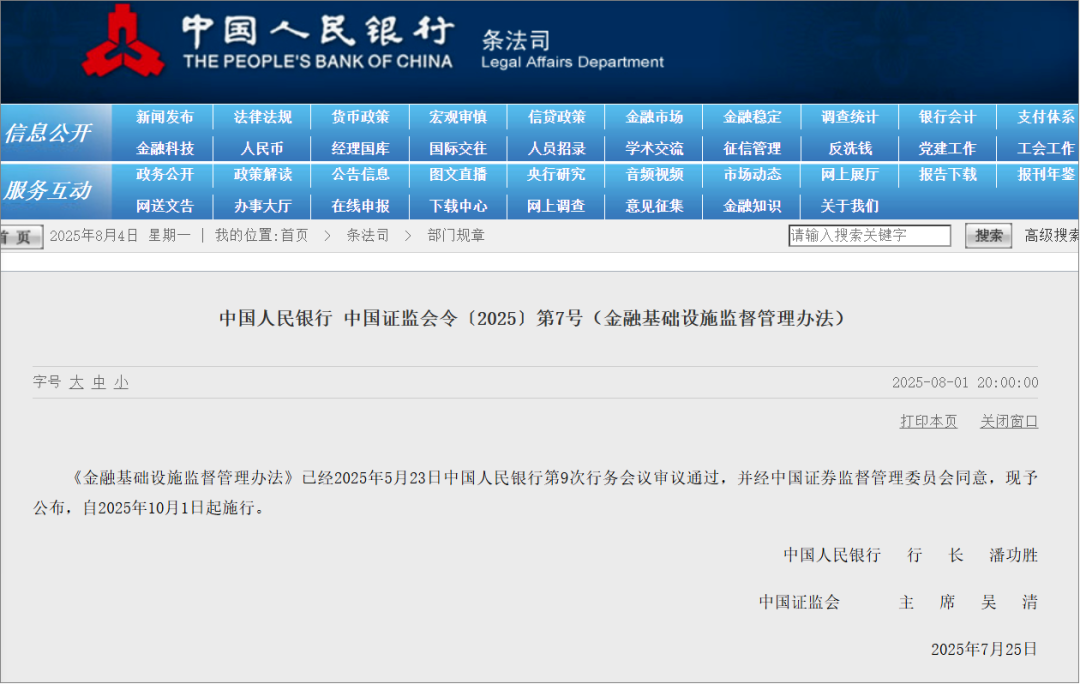
Task: Open 报刊年鉴 menu item
Action: (1046, 174)
